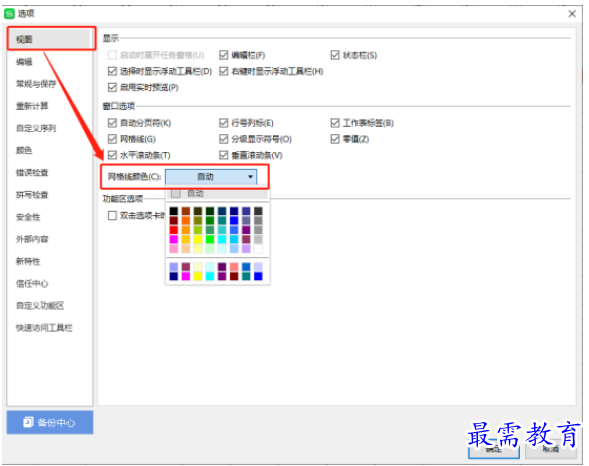Click the 确定 button
This screenshot has width=589, height=466.
(494, 449)
